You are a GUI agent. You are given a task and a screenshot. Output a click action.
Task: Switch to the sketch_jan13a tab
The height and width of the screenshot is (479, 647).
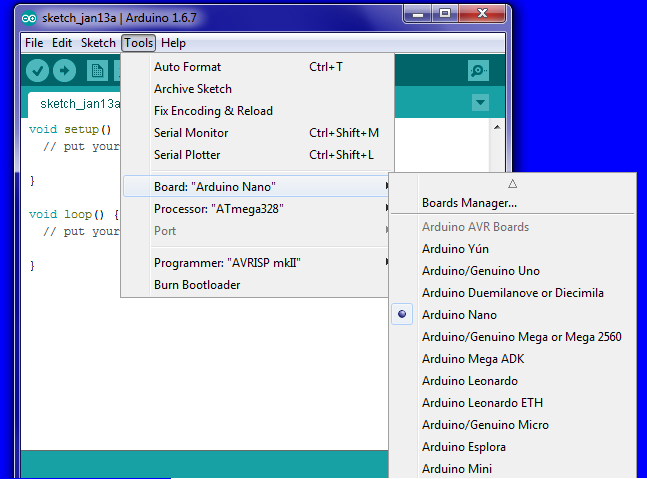coord(74,104)
